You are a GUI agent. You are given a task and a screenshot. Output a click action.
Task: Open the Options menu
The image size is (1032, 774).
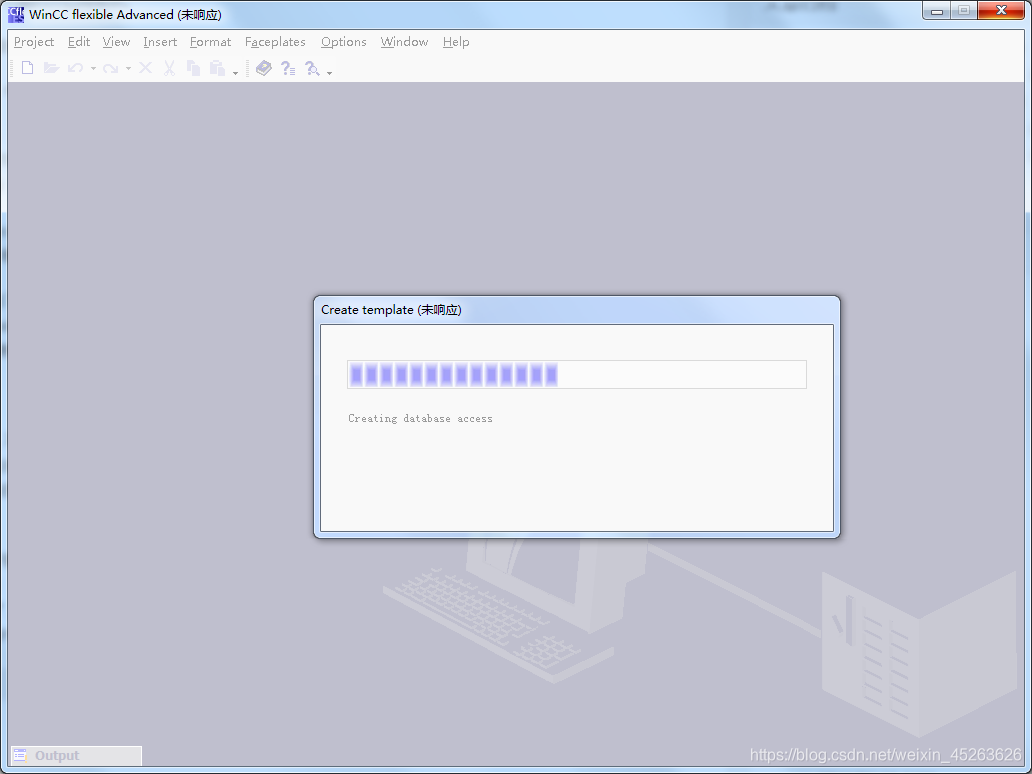[x=344, y=42]
